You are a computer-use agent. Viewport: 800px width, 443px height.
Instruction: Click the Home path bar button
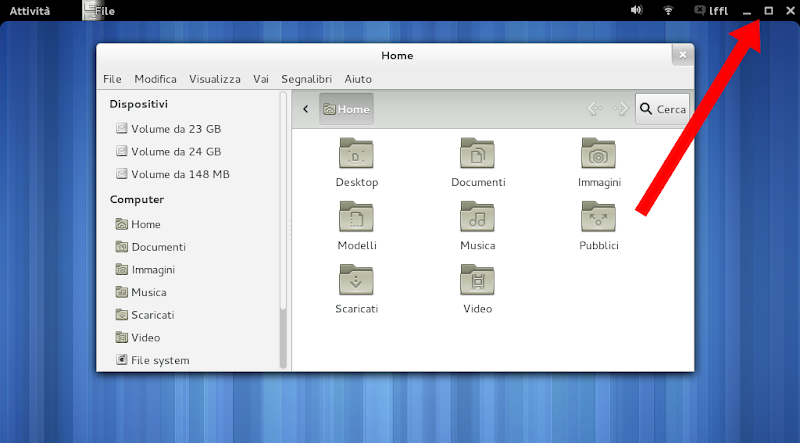point(346,109)
